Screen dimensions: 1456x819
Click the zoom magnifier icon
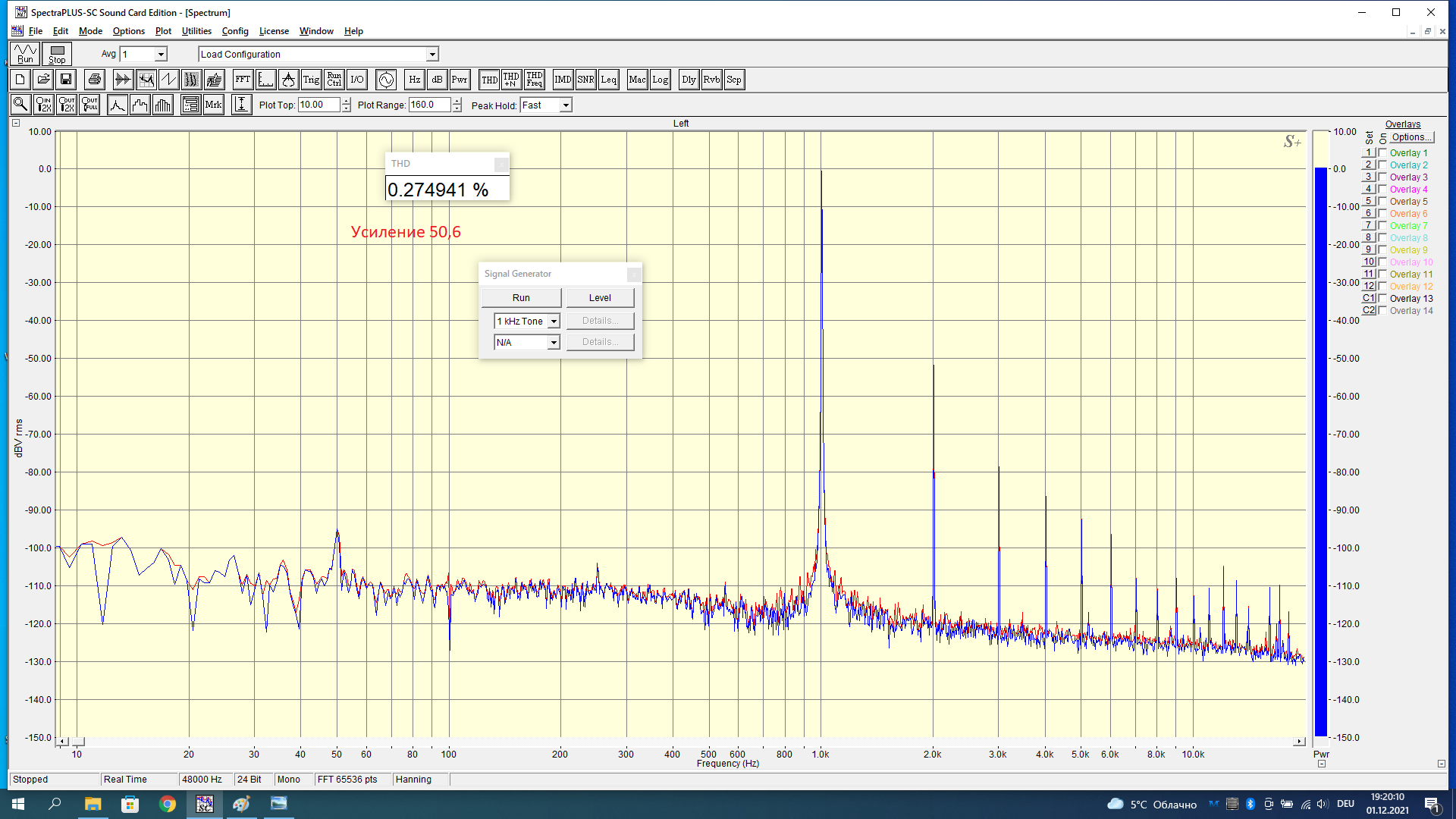(x=20, y=105)
